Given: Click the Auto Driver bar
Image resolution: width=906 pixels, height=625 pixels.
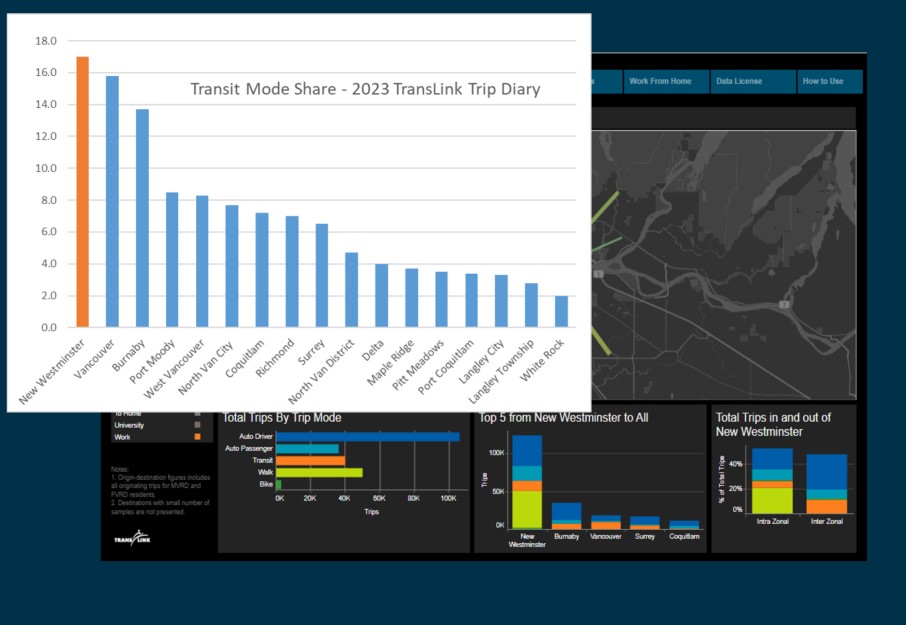Looking at the screenshot, I should [x=367, y=437].
